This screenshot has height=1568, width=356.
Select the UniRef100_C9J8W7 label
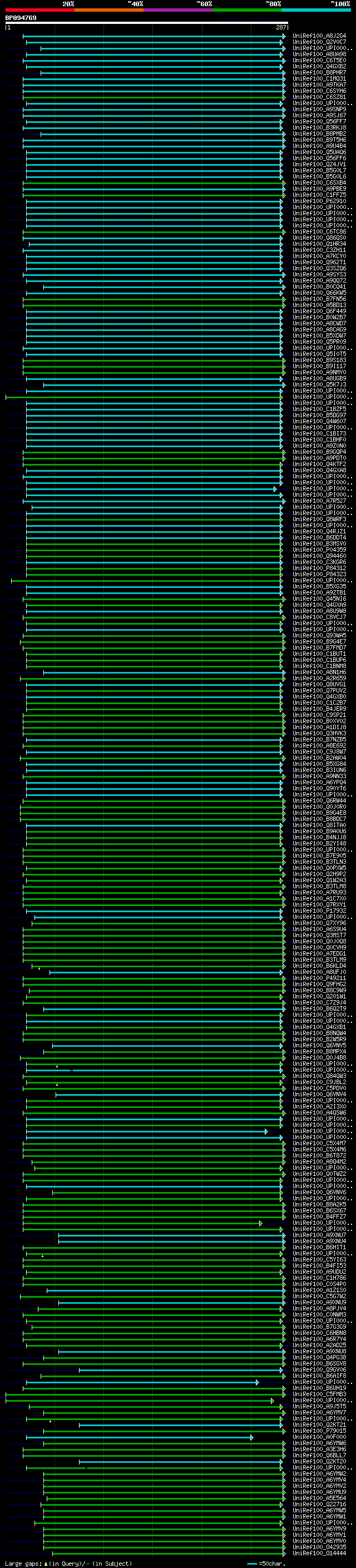tap(319, 752)
